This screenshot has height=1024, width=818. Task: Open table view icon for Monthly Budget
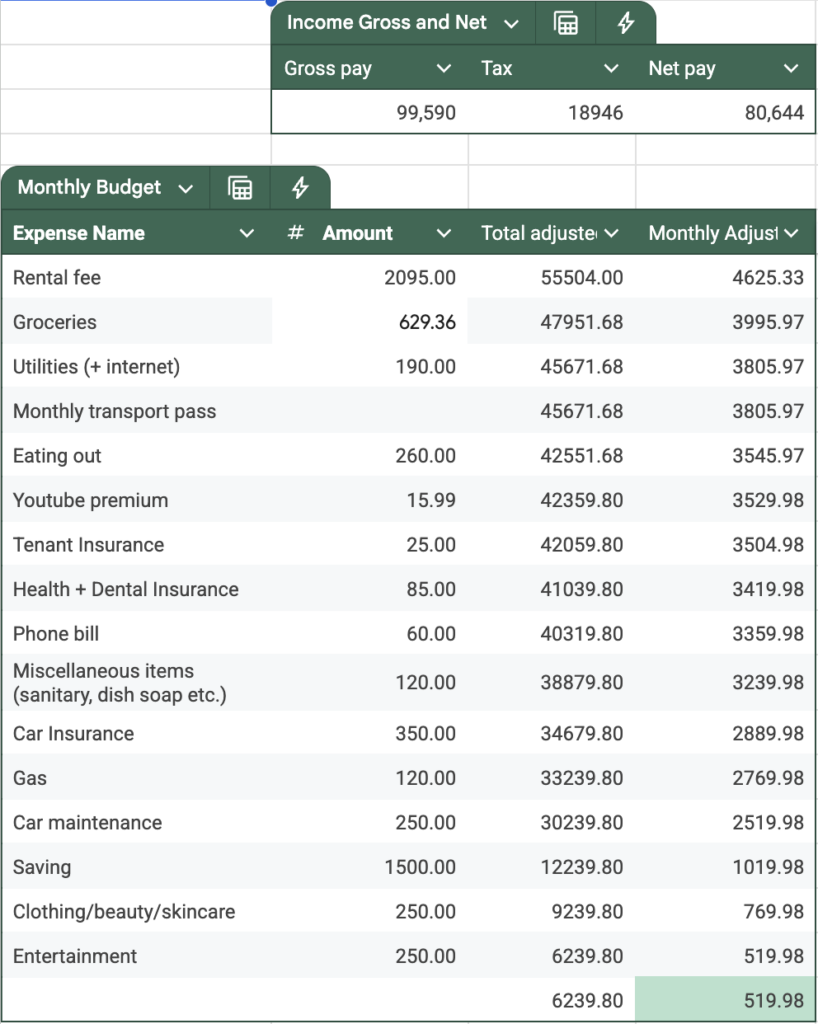[240, 188]
